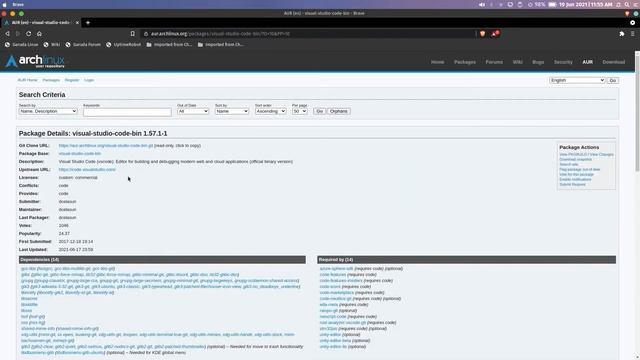This screenshot has width=640, height=360.
Task: Go back with the browser back arrow
Action: point(7,33)
